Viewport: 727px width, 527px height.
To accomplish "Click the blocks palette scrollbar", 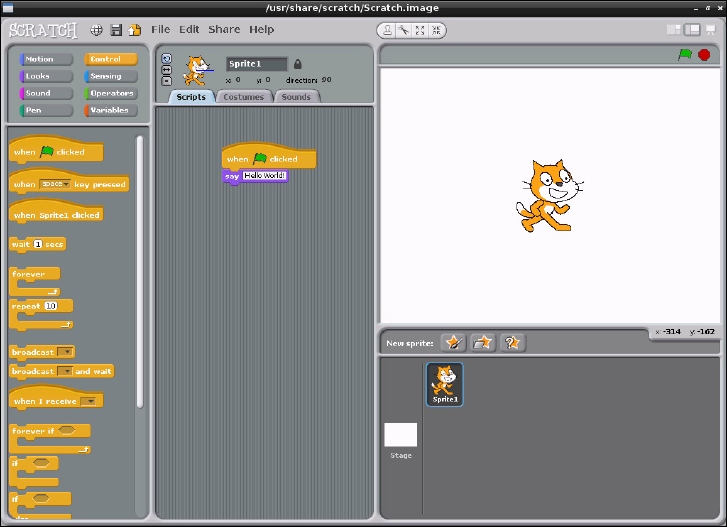I will pos(140,272).
